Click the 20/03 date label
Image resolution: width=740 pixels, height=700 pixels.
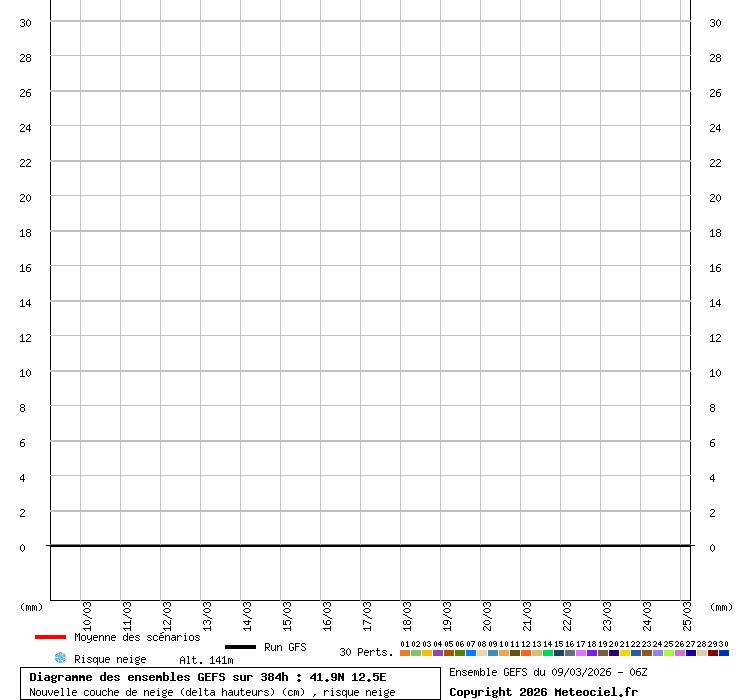(488, 612)
